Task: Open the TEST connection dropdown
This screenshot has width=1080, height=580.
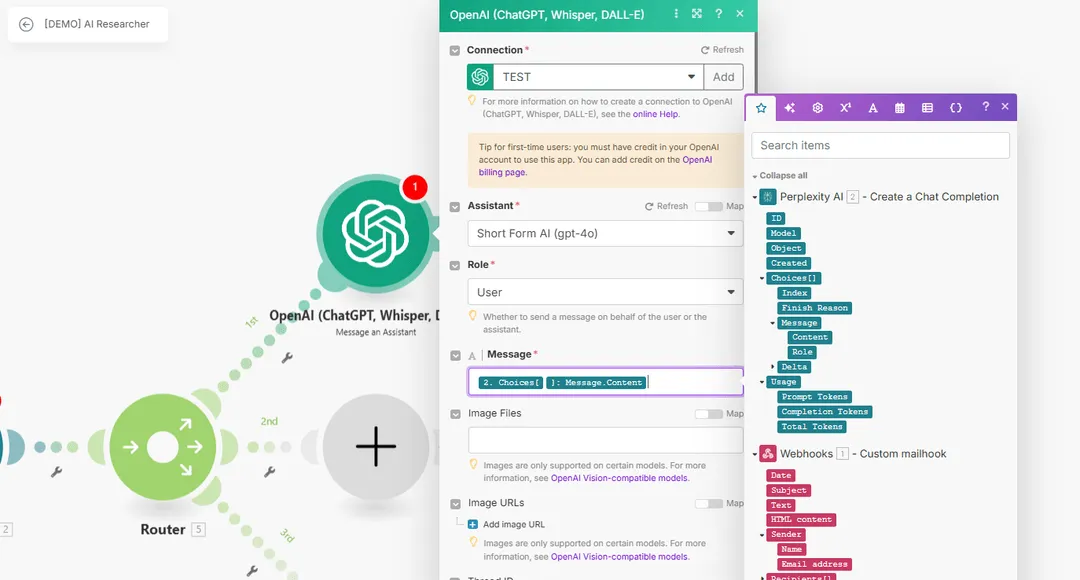Action: (x=598, y=77)
